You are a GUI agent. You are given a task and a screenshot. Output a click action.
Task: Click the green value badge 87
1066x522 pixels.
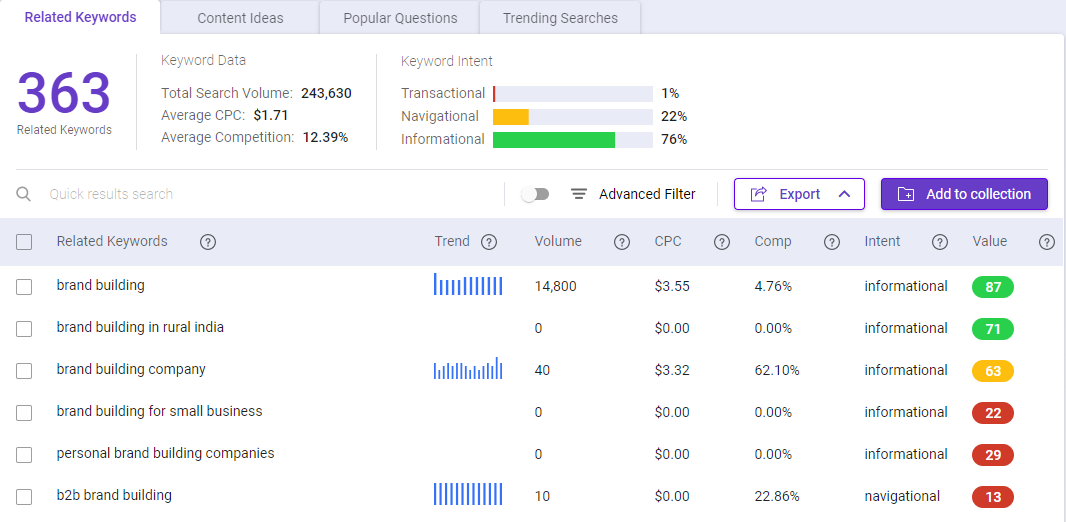click(x=993, y=287)
